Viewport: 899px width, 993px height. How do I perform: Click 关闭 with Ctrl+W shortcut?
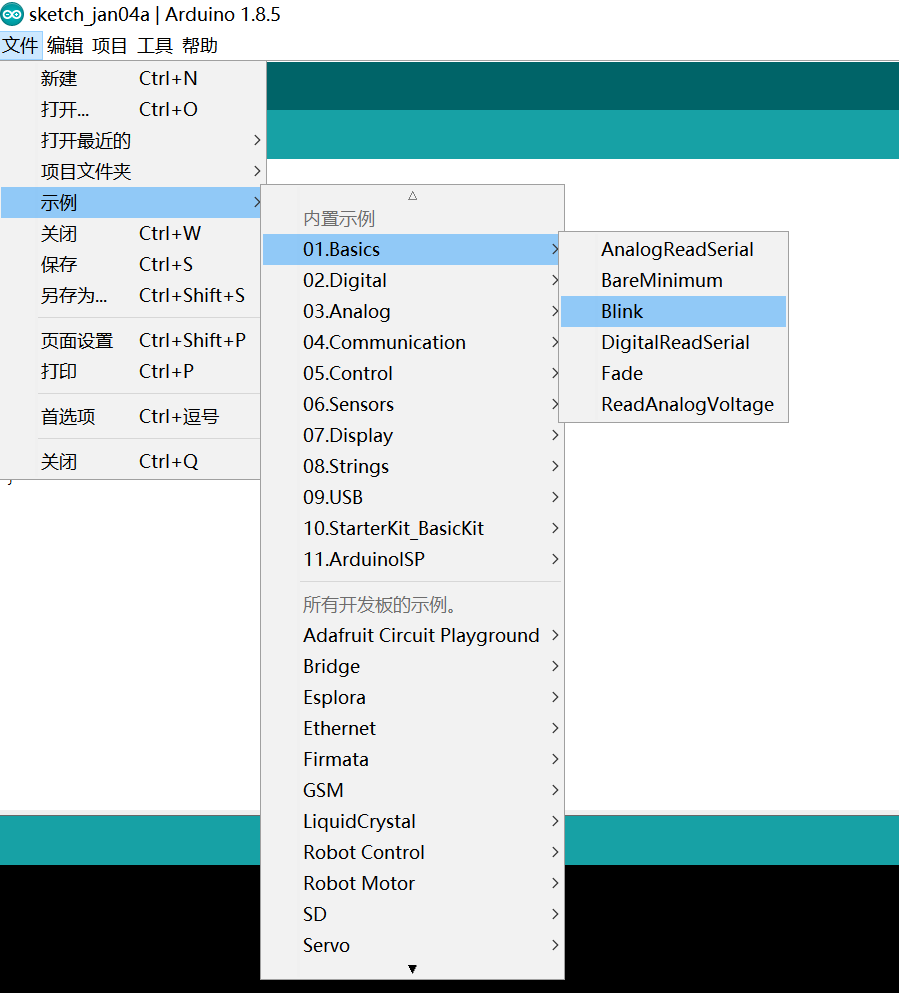click(x=131, y=234)
